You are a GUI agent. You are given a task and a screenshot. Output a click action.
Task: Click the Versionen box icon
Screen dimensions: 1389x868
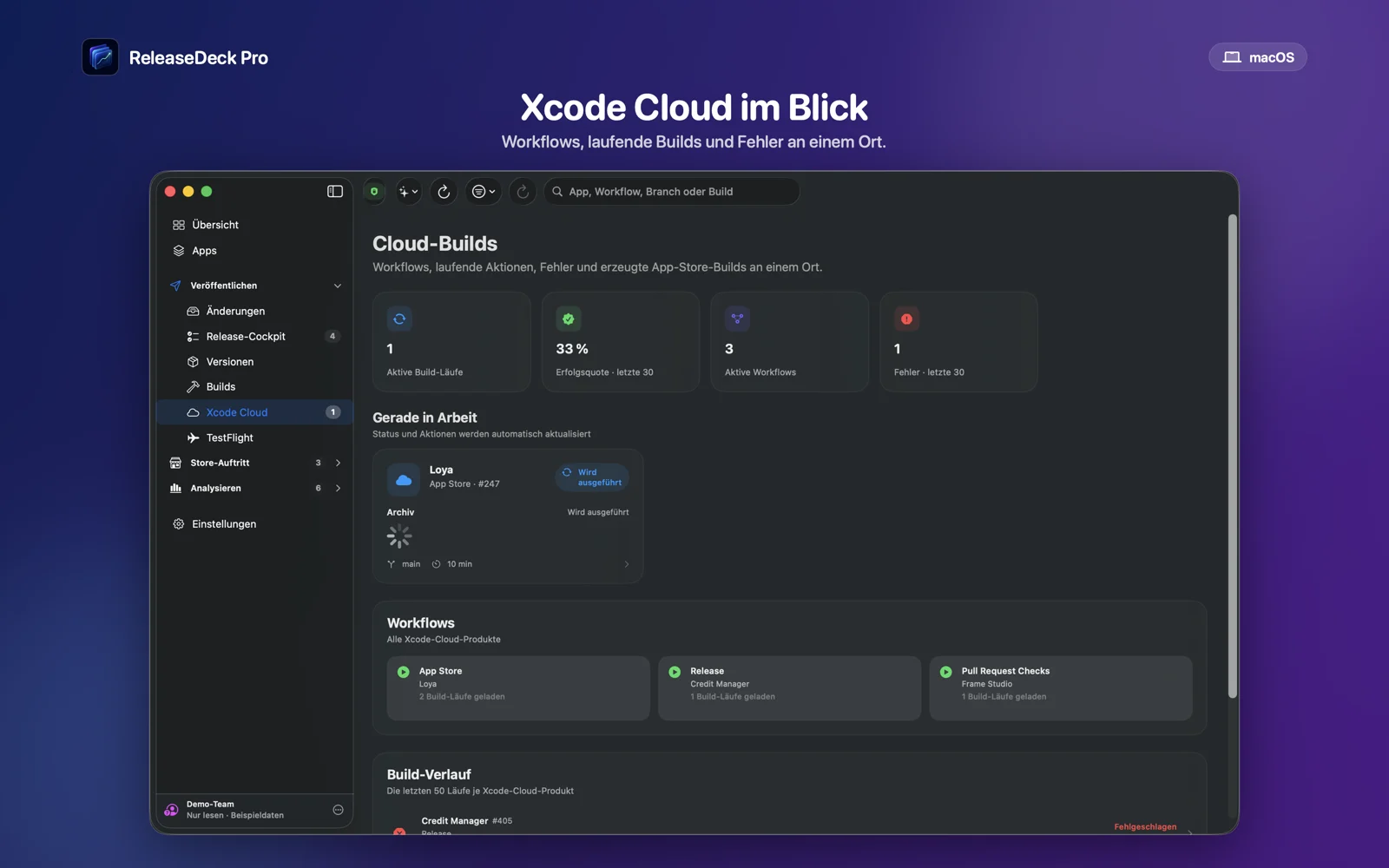194,361
